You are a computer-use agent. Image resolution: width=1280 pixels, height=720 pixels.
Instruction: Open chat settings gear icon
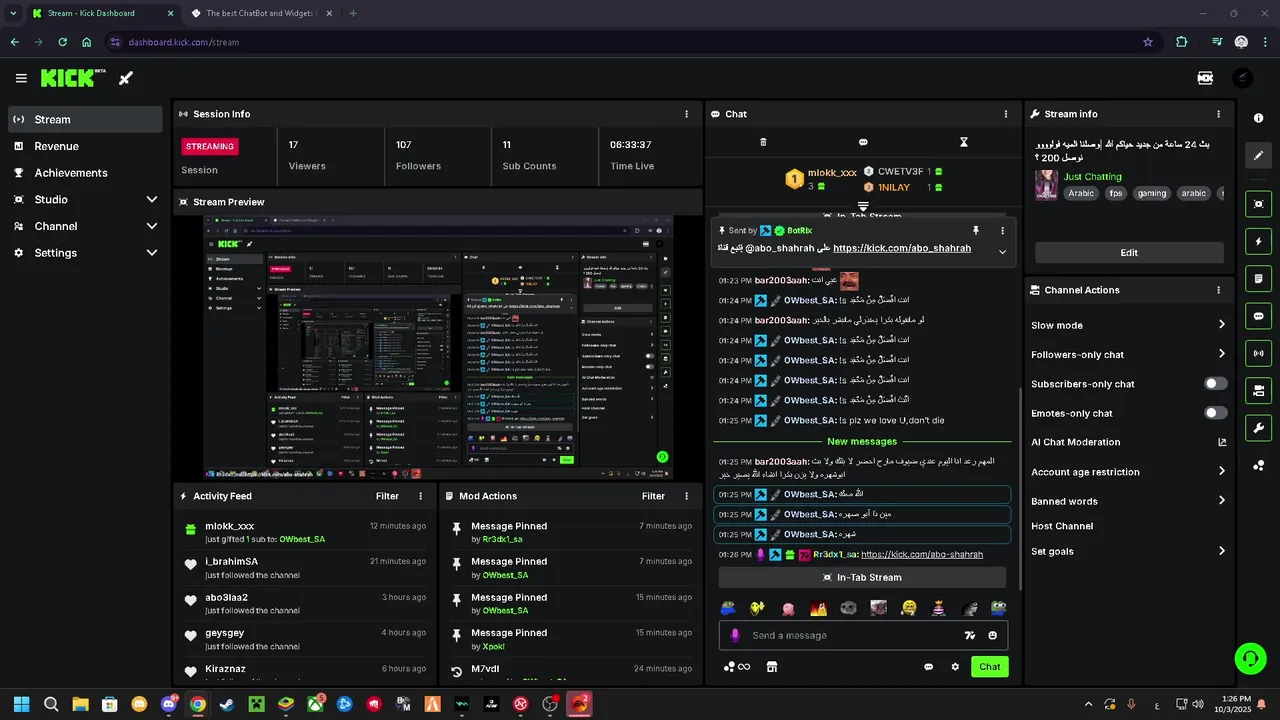point(955,667)
